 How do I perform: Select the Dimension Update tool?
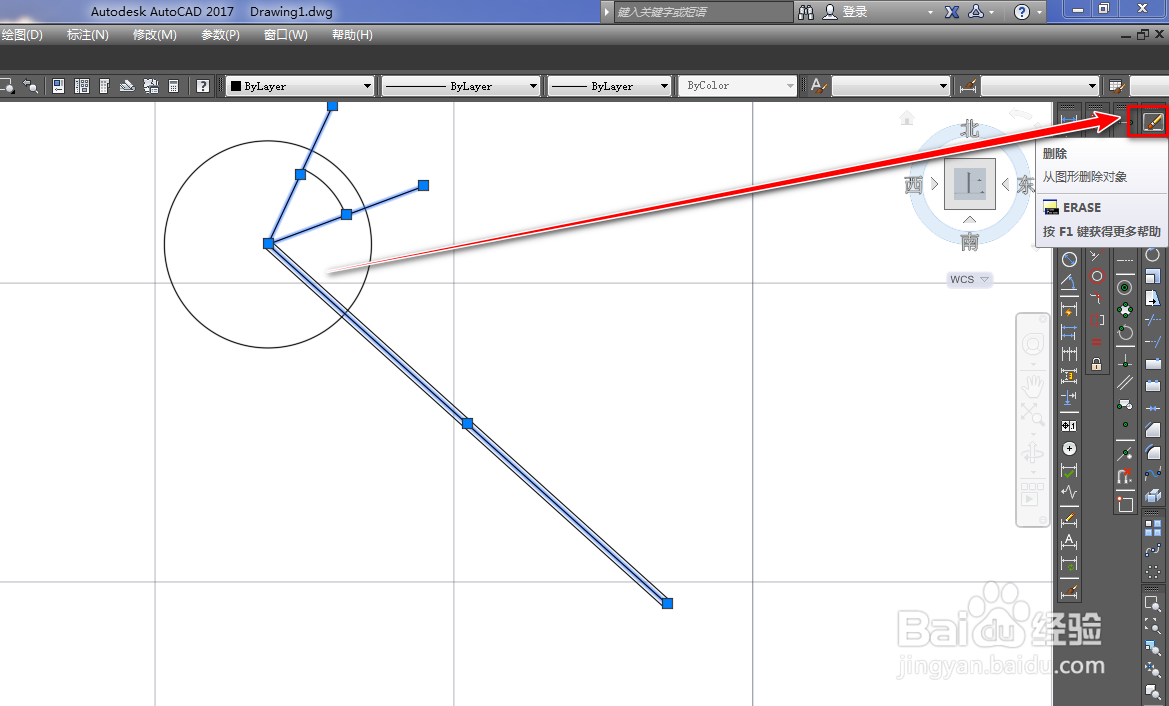point(1068,563)
